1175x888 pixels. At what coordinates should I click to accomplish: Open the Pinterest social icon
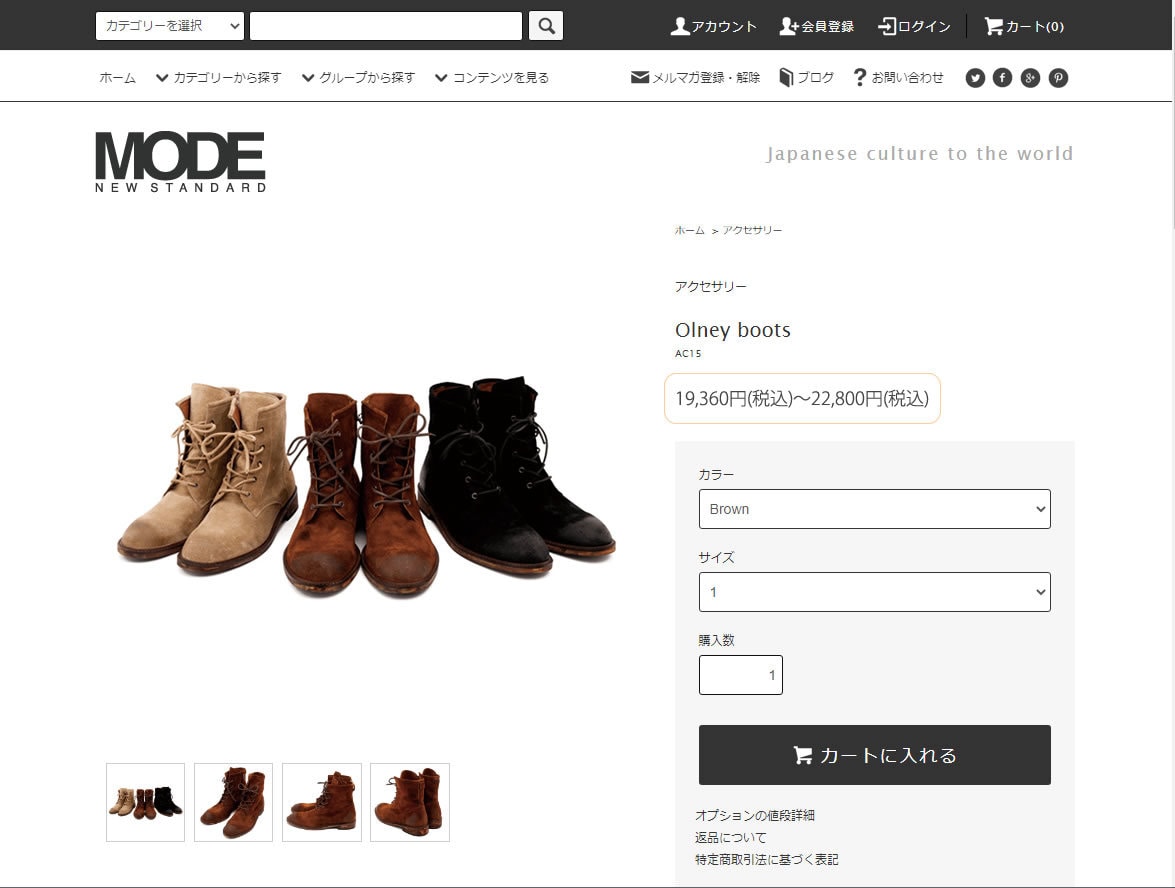(x=1058, y=78)
